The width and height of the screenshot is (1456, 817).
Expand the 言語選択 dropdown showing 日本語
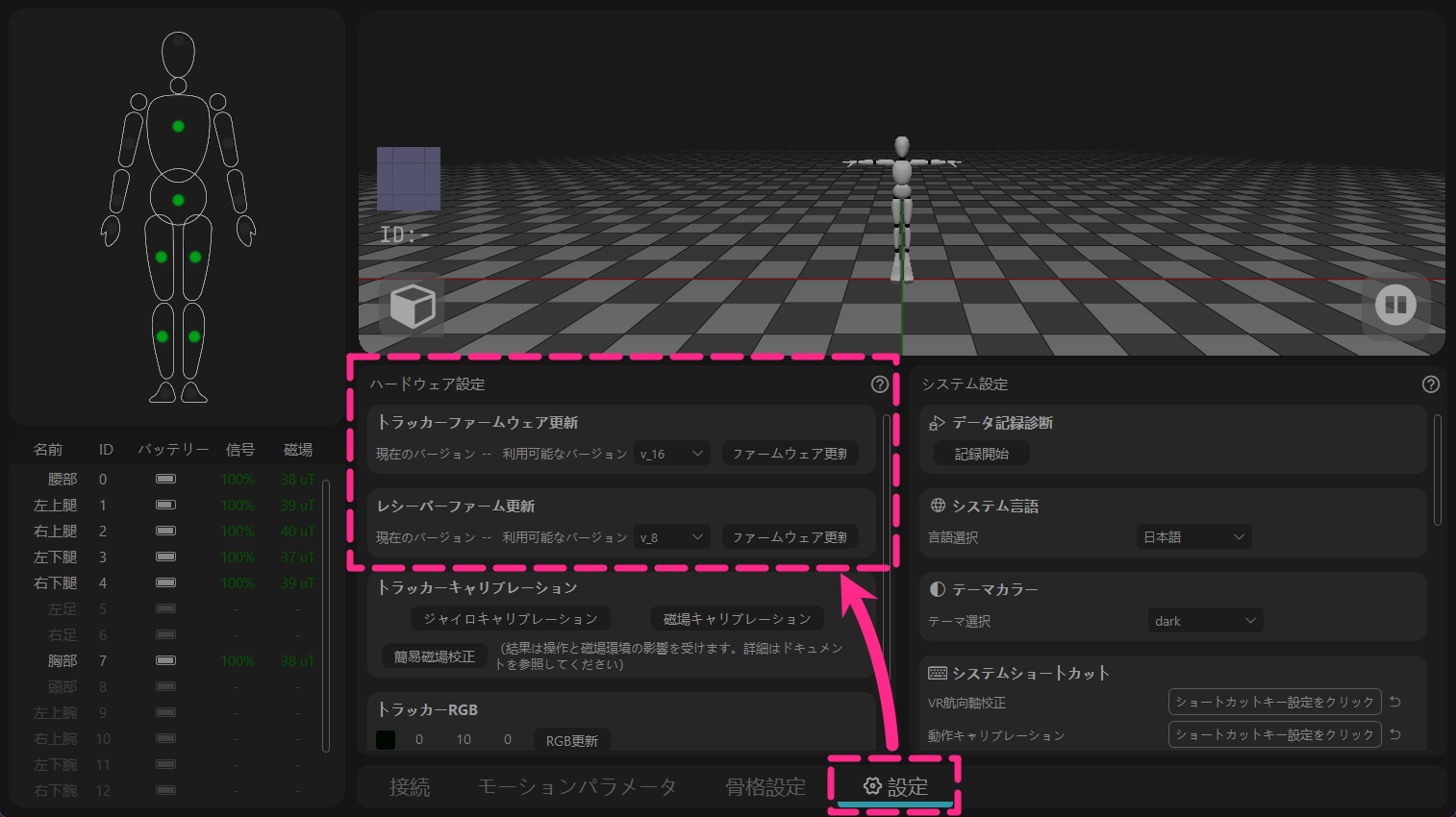tap(1193, 537)
